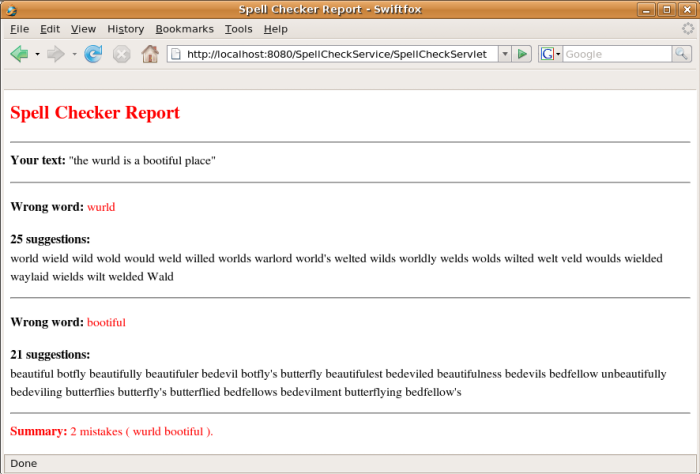Maximize the Swiftfox window

667,9
